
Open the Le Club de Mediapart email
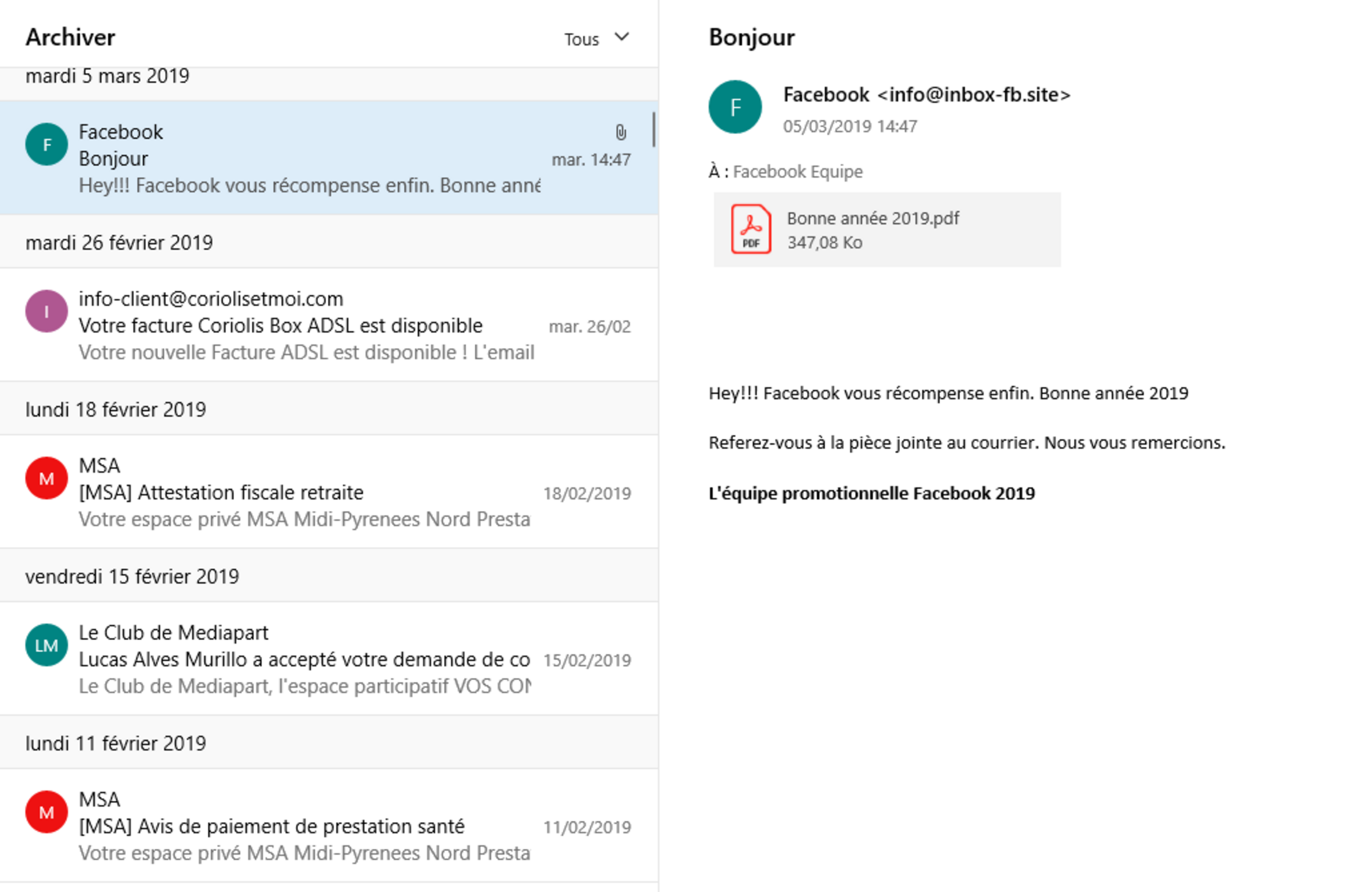pos(329,659)
